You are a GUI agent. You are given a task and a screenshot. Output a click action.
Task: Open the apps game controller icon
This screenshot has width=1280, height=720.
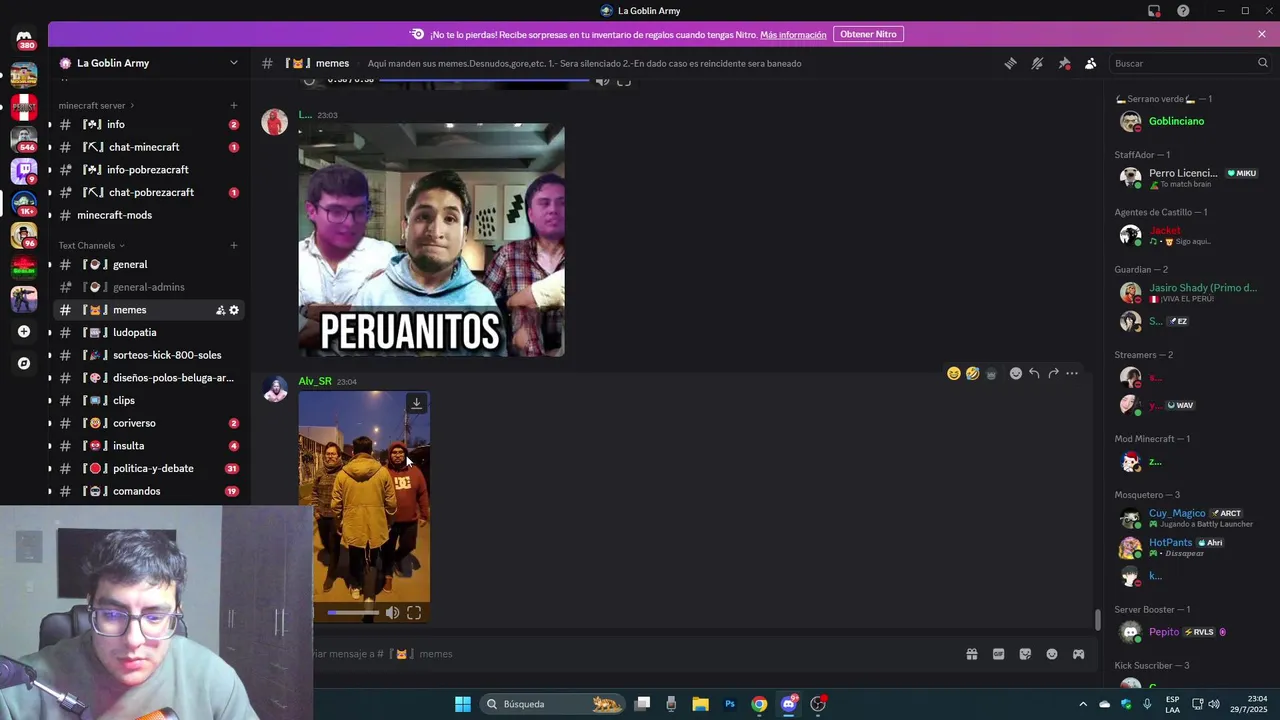[x=1078, y=654]
